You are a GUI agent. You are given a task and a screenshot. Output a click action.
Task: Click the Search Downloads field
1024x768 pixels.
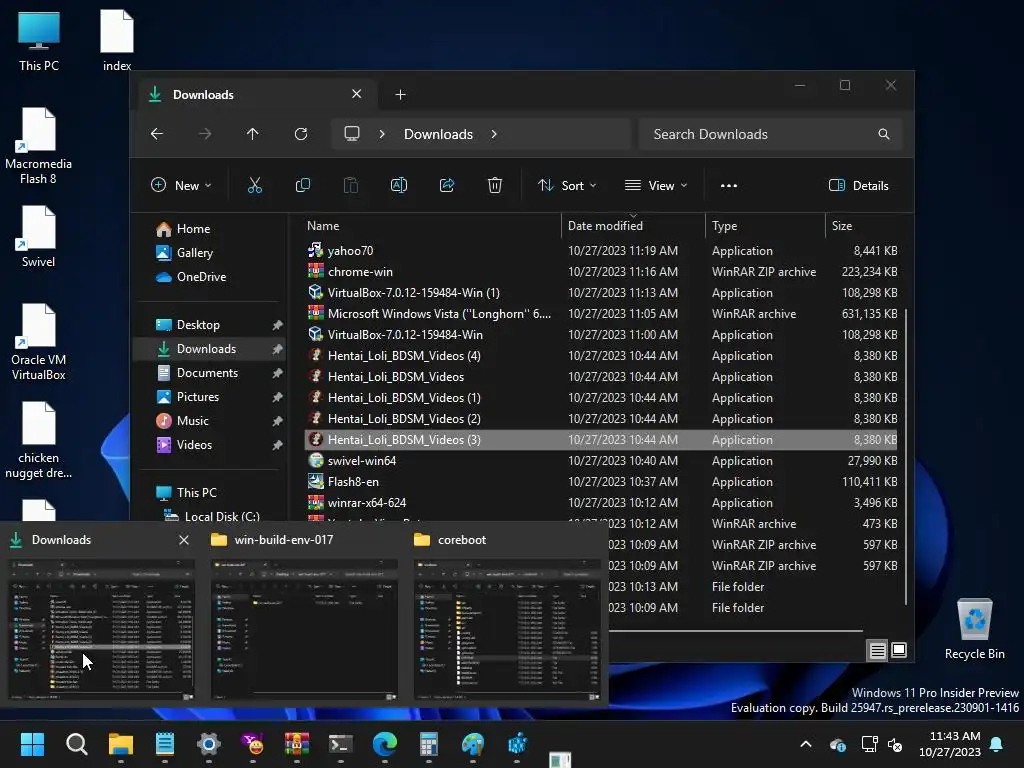pyautogui.click(x=771, y=134)
